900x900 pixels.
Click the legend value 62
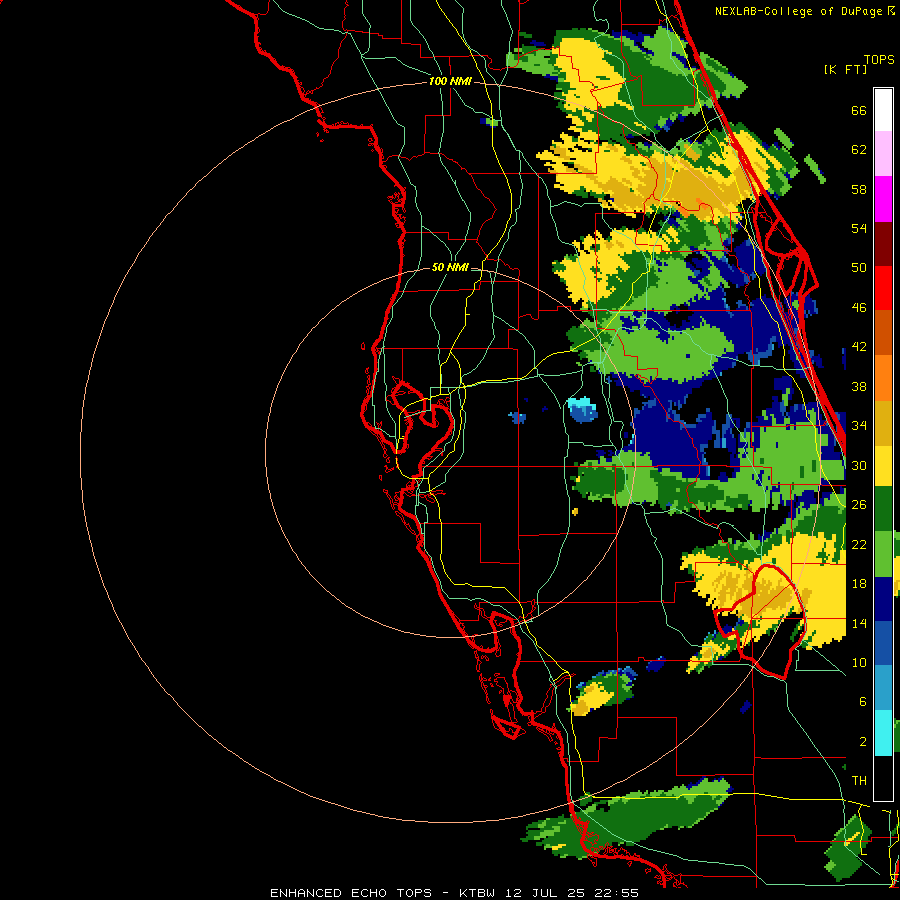pos(859,150)
